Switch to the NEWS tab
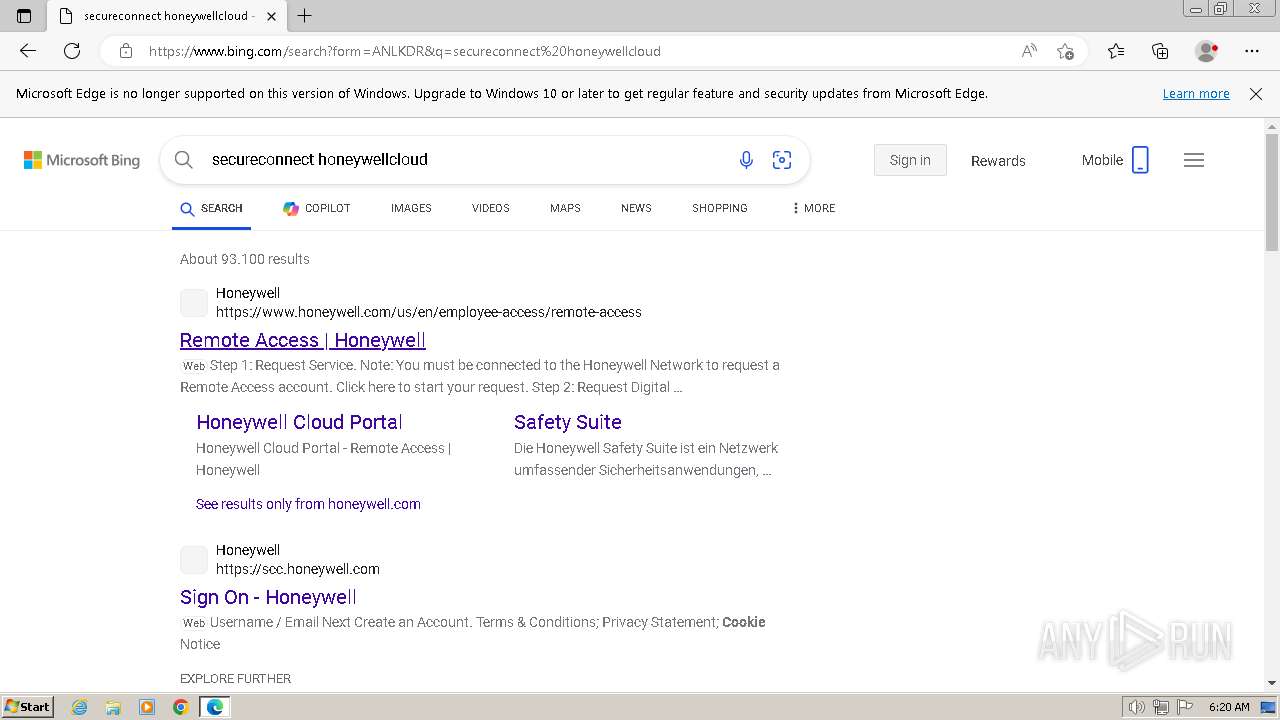The height and width of the screenshot is (720, 1280). pyautogui.click(x=636, y=208)
